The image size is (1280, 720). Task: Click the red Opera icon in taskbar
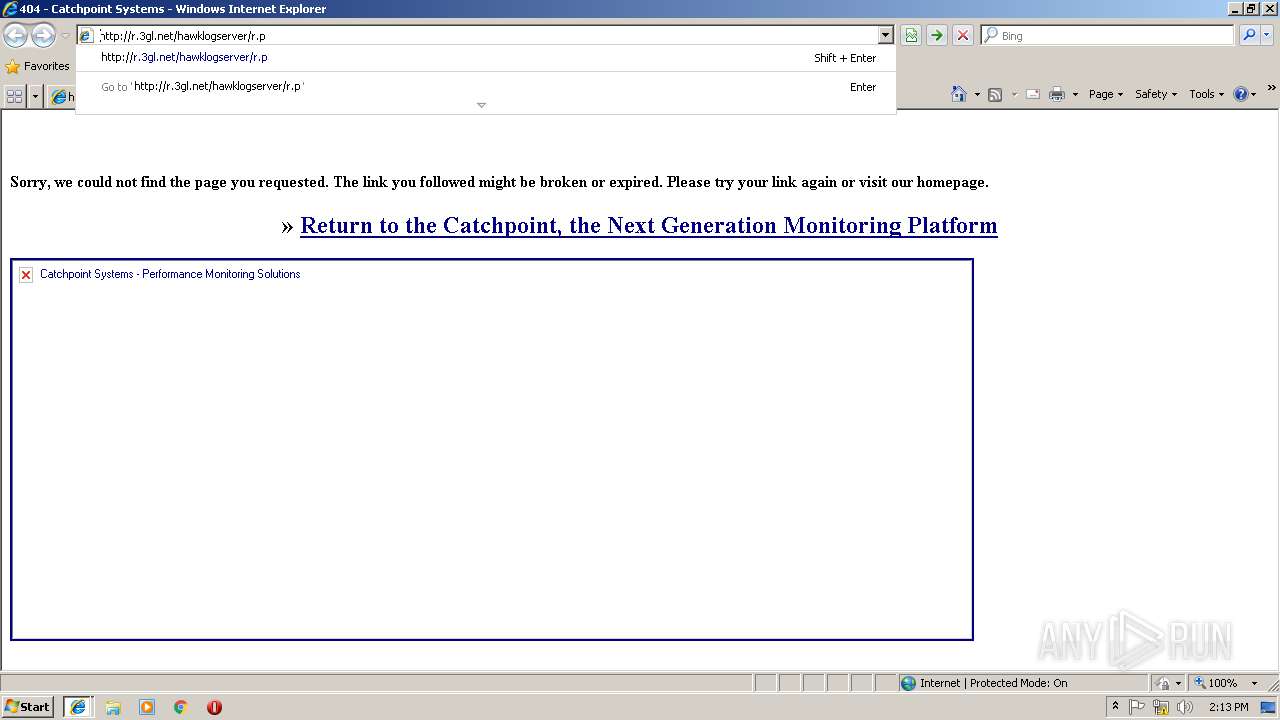[x=214, y=707]
